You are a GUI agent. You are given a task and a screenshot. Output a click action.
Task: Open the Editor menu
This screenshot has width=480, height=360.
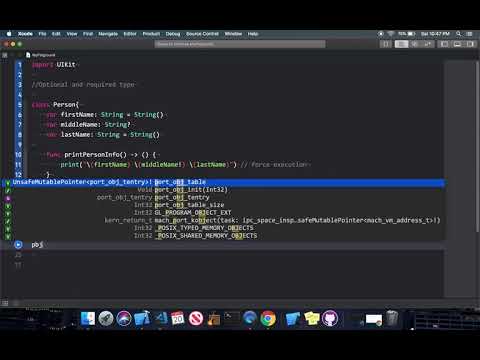point(130,34)
